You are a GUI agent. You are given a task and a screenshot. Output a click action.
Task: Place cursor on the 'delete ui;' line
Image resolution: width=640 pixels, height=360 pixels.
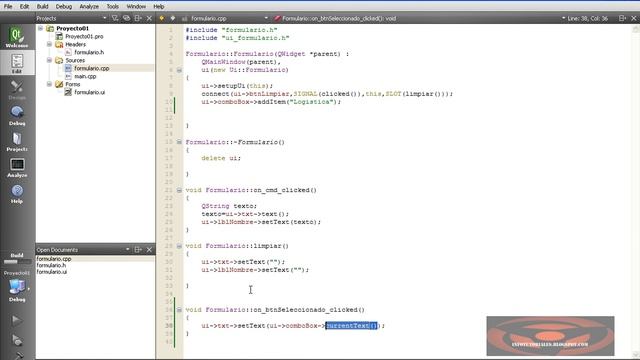pos(221,158)
